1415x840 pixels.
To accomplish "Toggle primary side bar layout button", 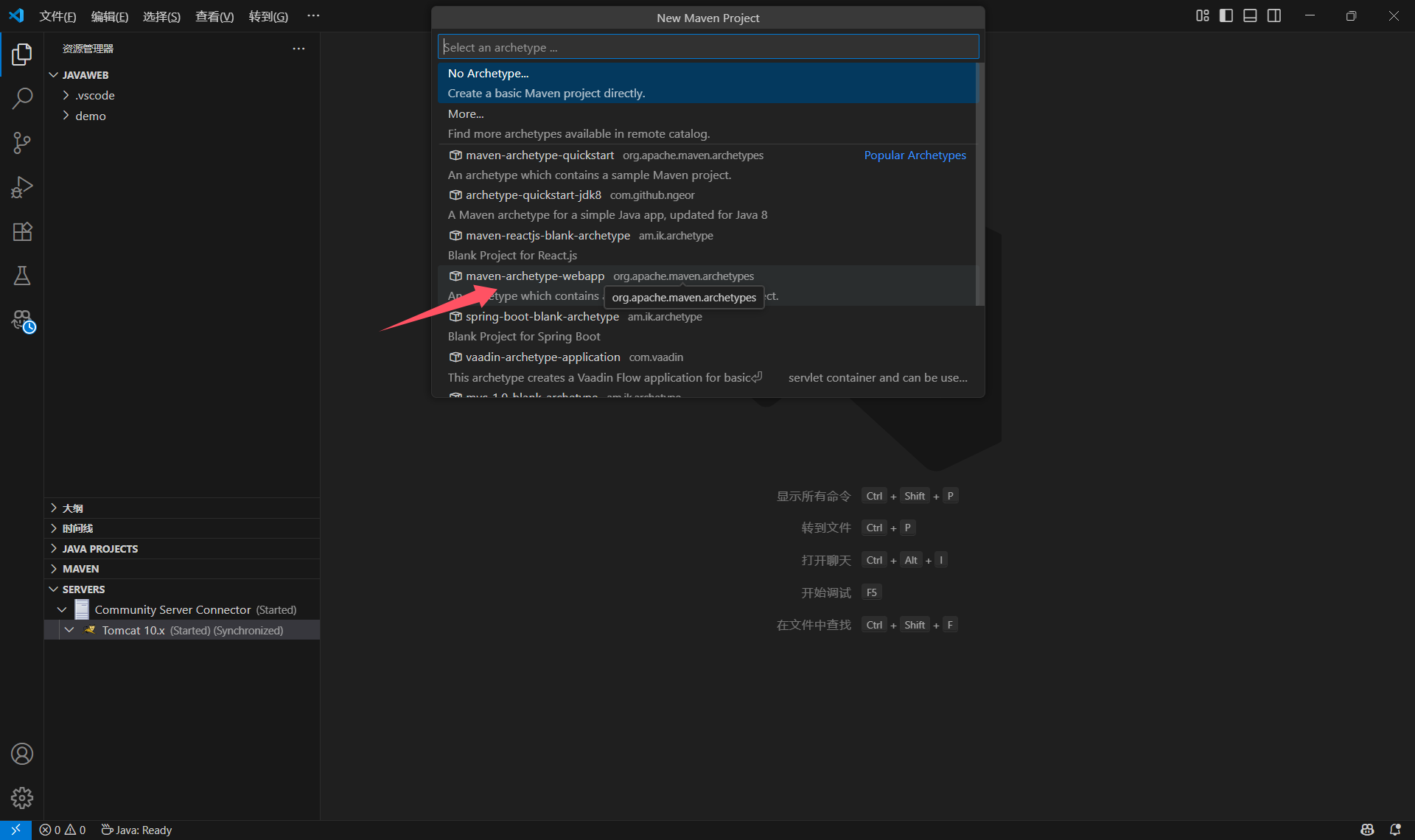I will tap(1226, 15).
